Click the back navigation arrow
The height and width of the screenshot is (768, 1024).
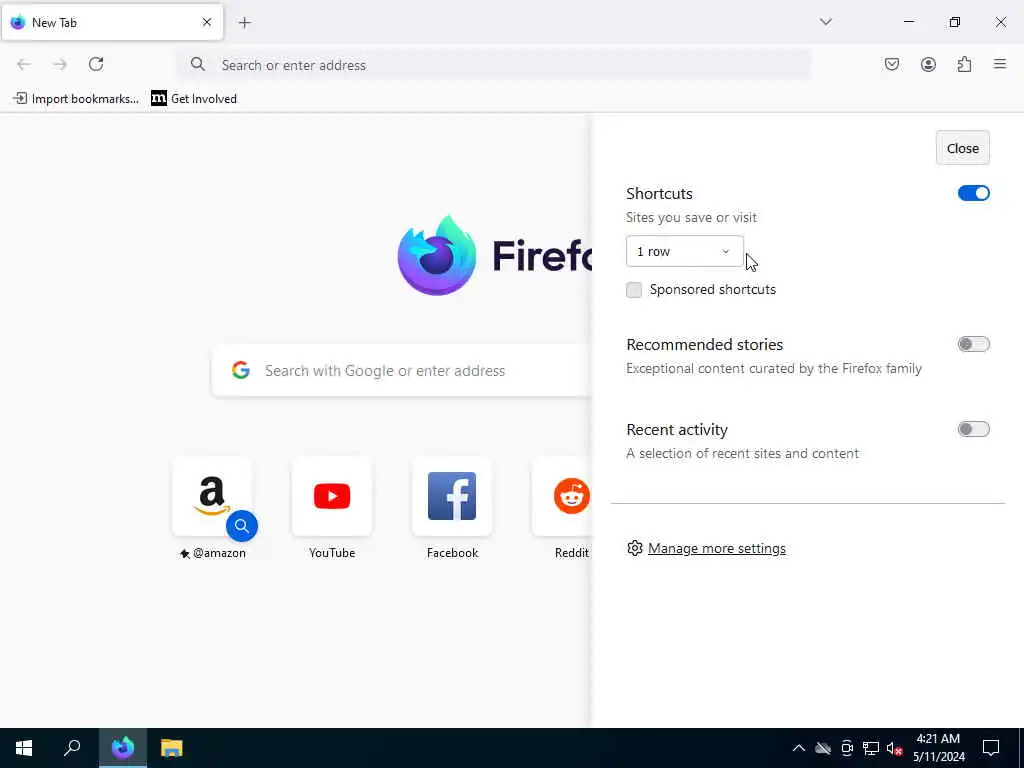(24, 64)
